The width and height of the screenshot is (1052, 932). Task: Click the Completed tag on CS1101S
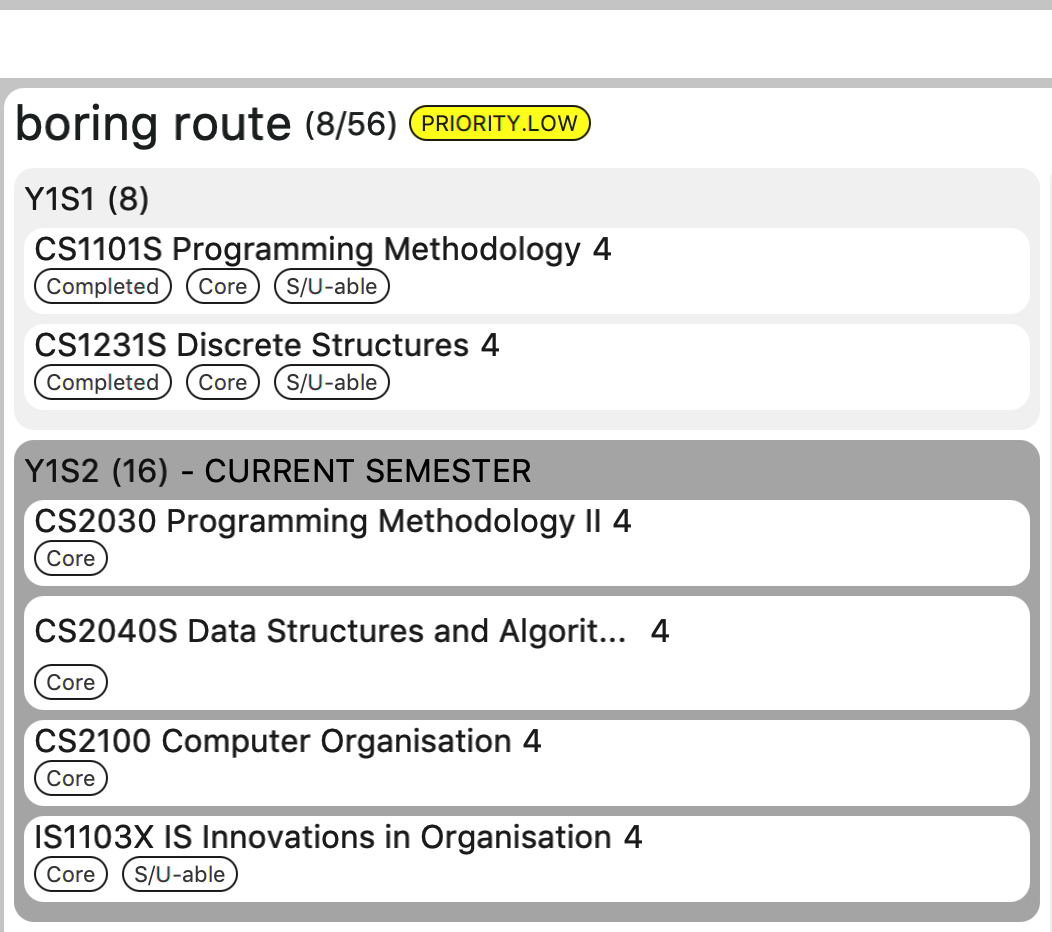103,287
